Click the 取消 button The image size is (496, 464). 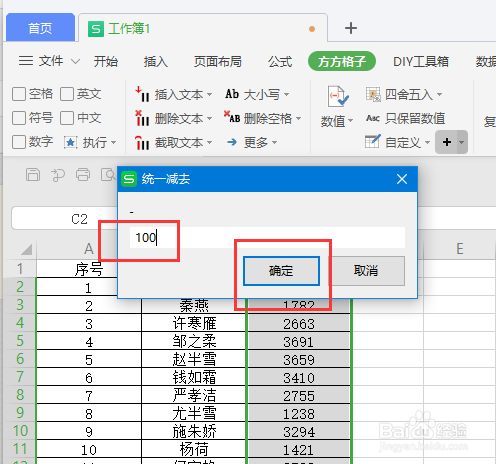click(x=366, y=271)
